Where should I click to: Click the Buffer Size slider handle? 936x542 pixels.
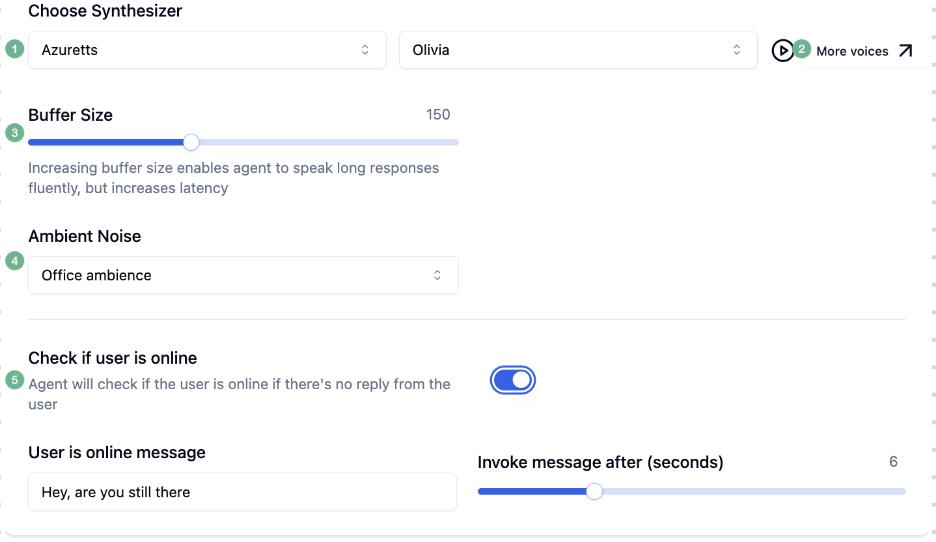coord(191,142)
